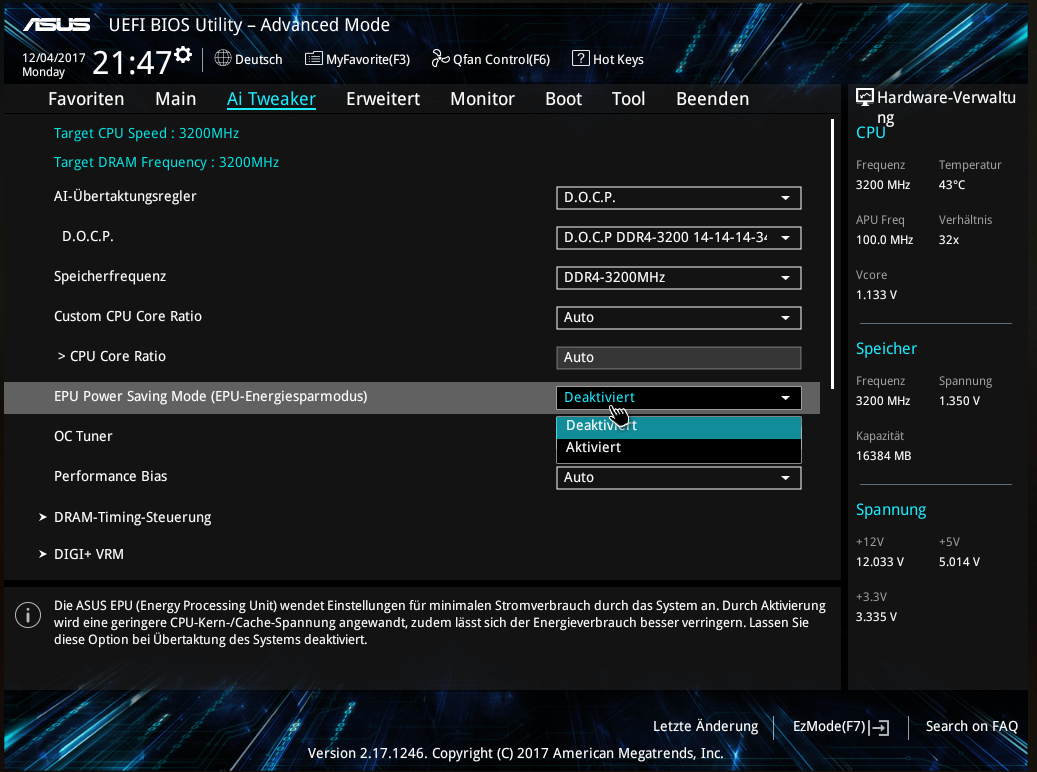Click the Vcore 1.133 V value
Viewport: 1037px width, 772px height.
coord(876,295)
